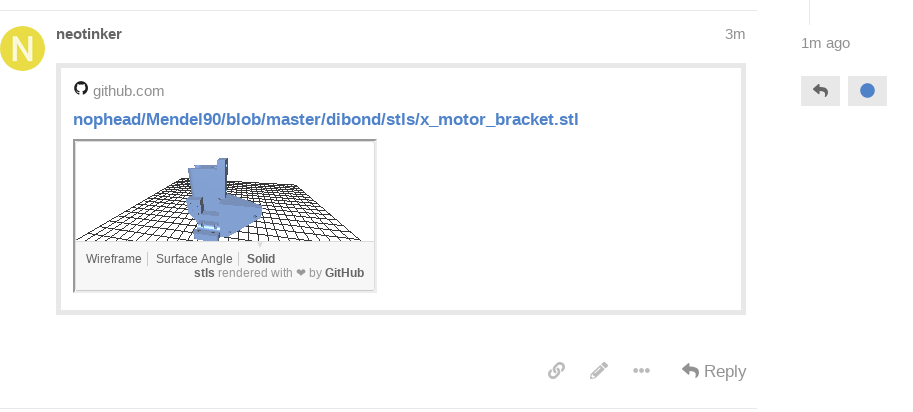Switch render mode to Wireframe
913x412 pixels.
pos(114,259)
